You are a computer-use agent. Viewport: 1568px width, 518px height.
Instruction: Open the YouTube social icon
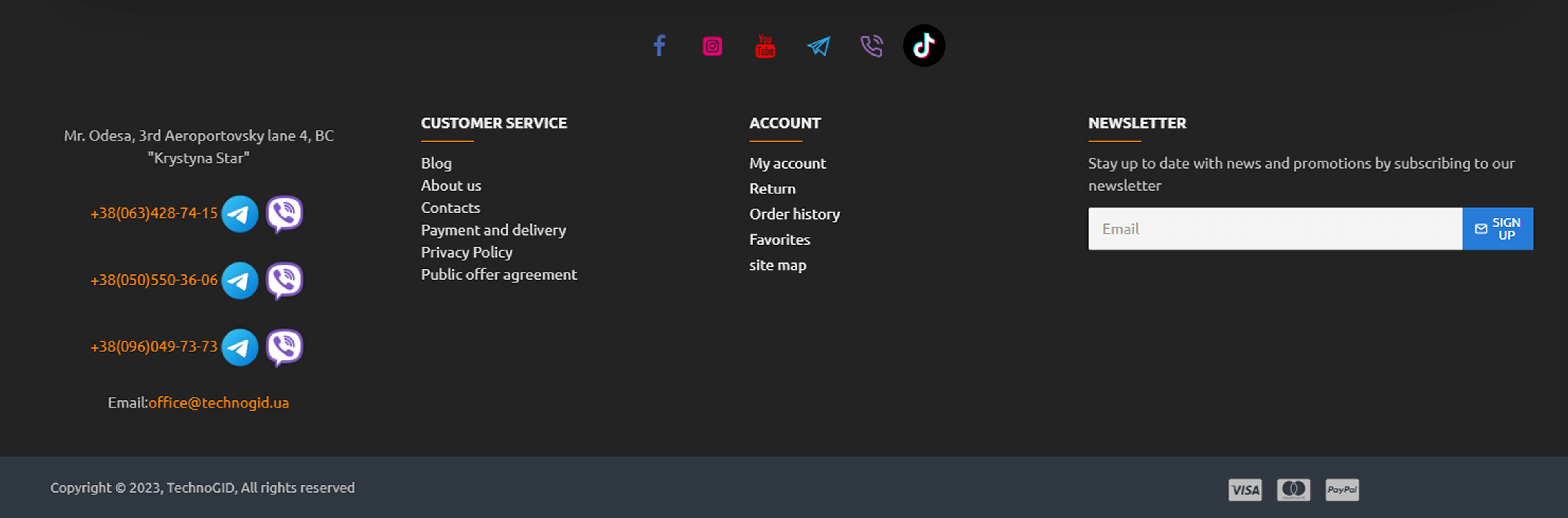tap(765, 46)
